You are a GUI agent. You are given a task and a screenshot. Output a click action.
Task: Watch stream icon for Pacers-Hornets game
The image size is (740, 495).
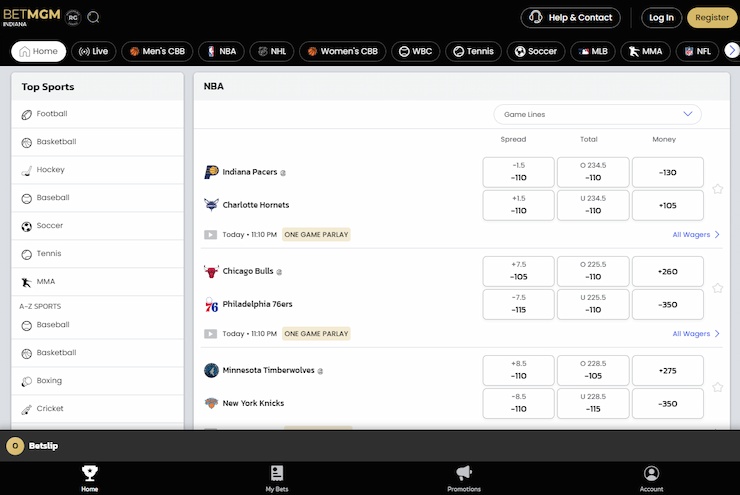(210, 235)
